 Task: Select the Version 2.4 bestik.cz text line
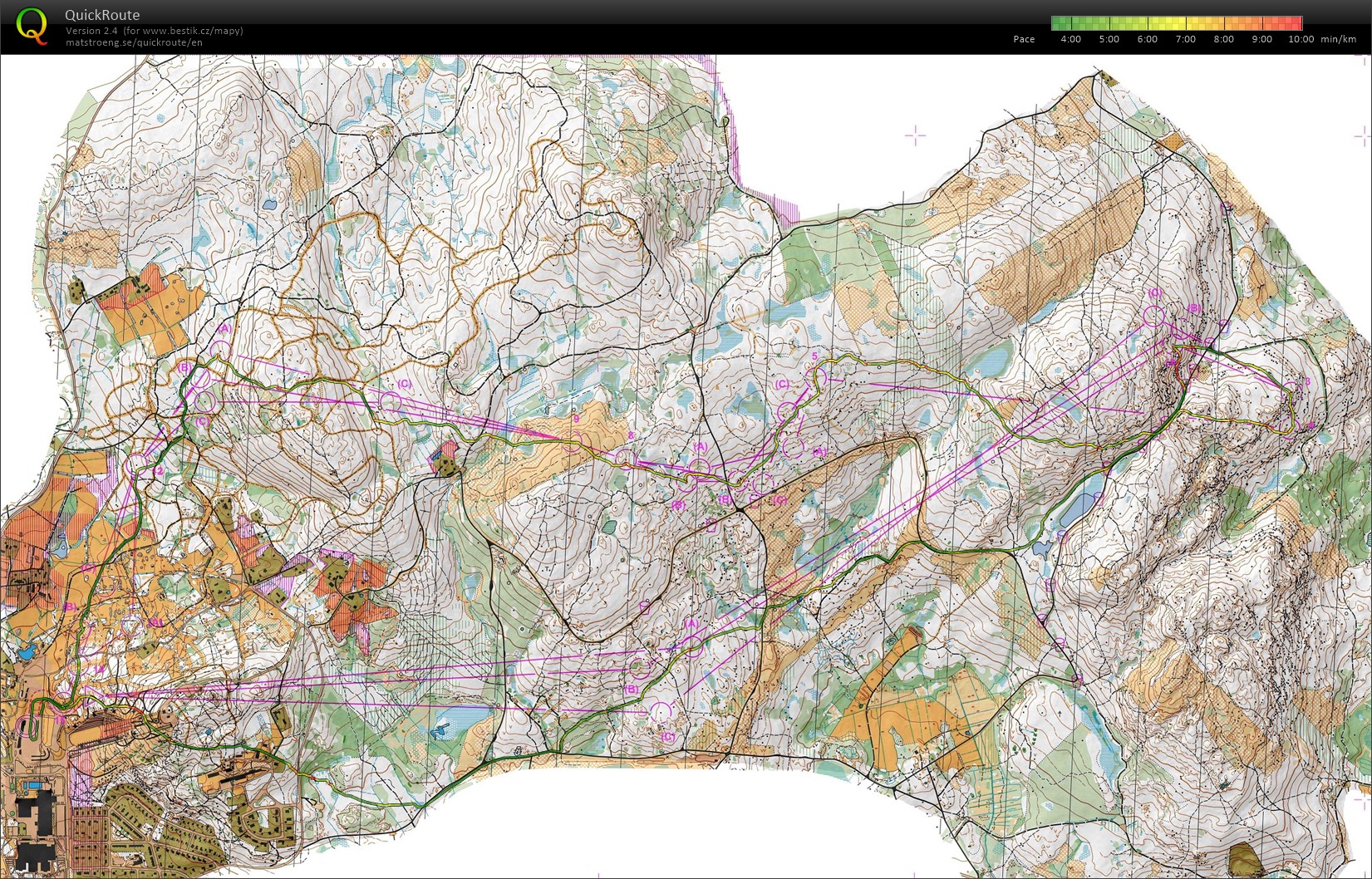[x=155, y=31]
